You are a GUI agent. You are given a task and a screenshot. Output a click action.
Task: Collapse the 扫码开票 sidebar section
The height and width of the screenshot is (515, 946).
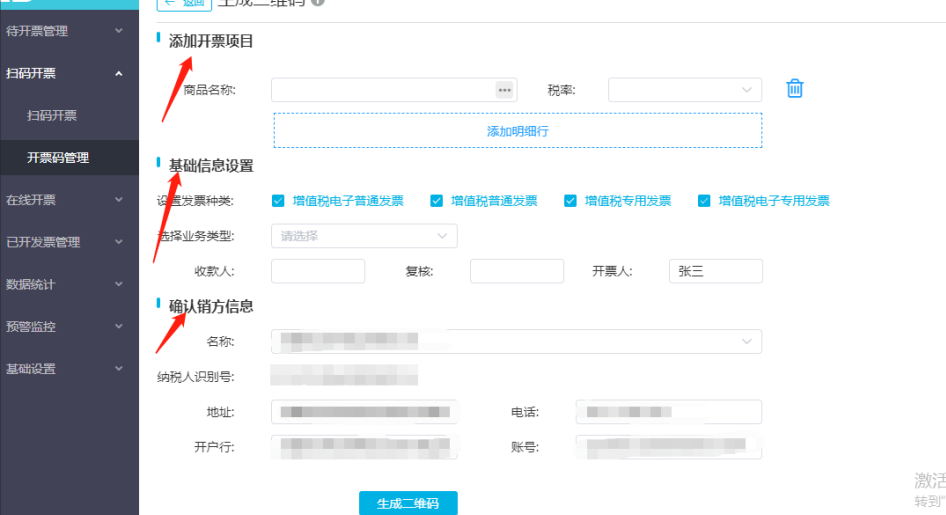pyautogui.click(x=119, y=74)
